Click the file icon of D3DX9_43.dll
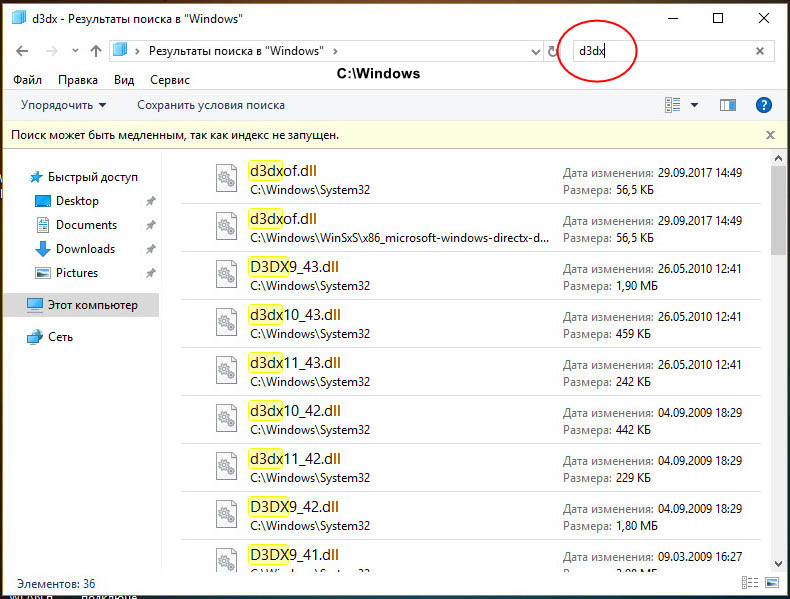Image resolution: width=790 pixels, height=599 pixels. click(x=226, y=274)
